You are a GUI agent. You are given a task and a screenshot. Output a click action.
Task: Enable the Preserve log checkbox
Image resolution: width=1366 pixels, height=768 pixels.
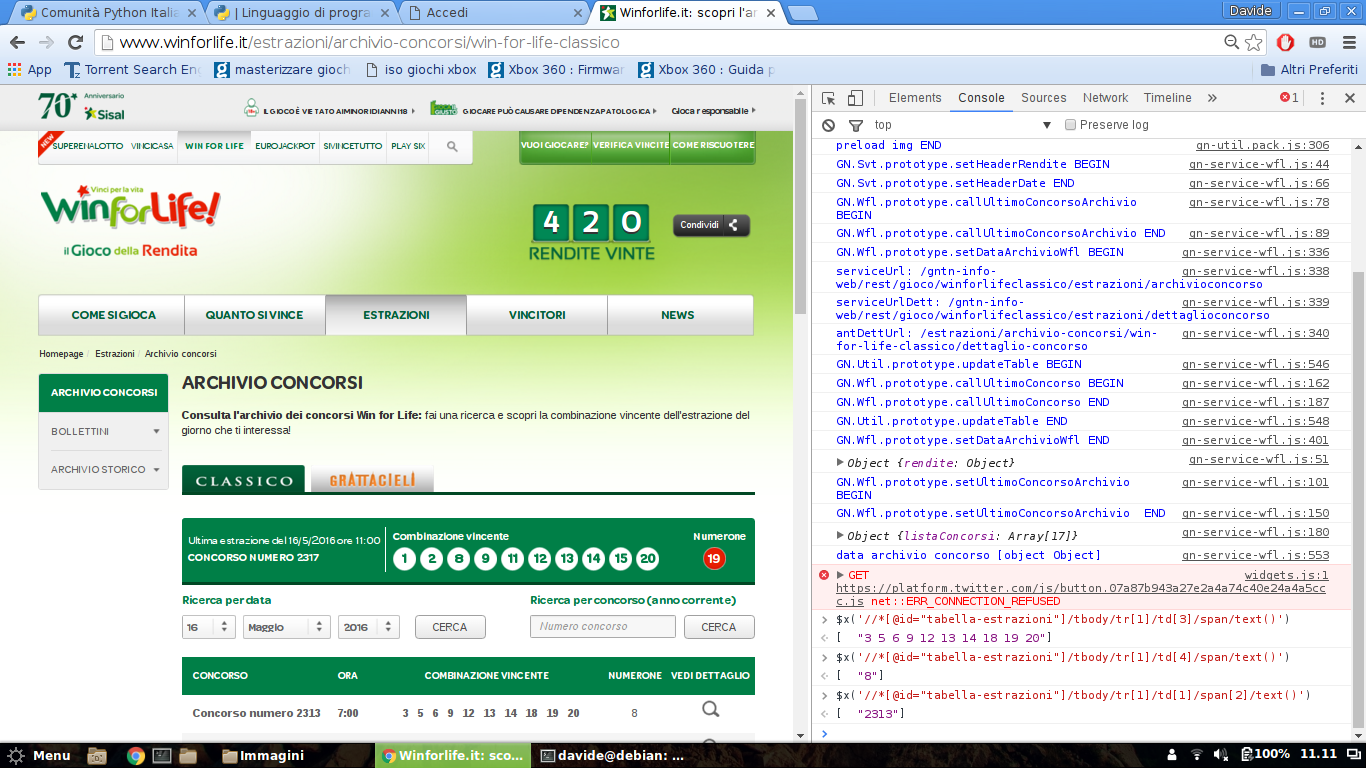(x=1070, y=125)
